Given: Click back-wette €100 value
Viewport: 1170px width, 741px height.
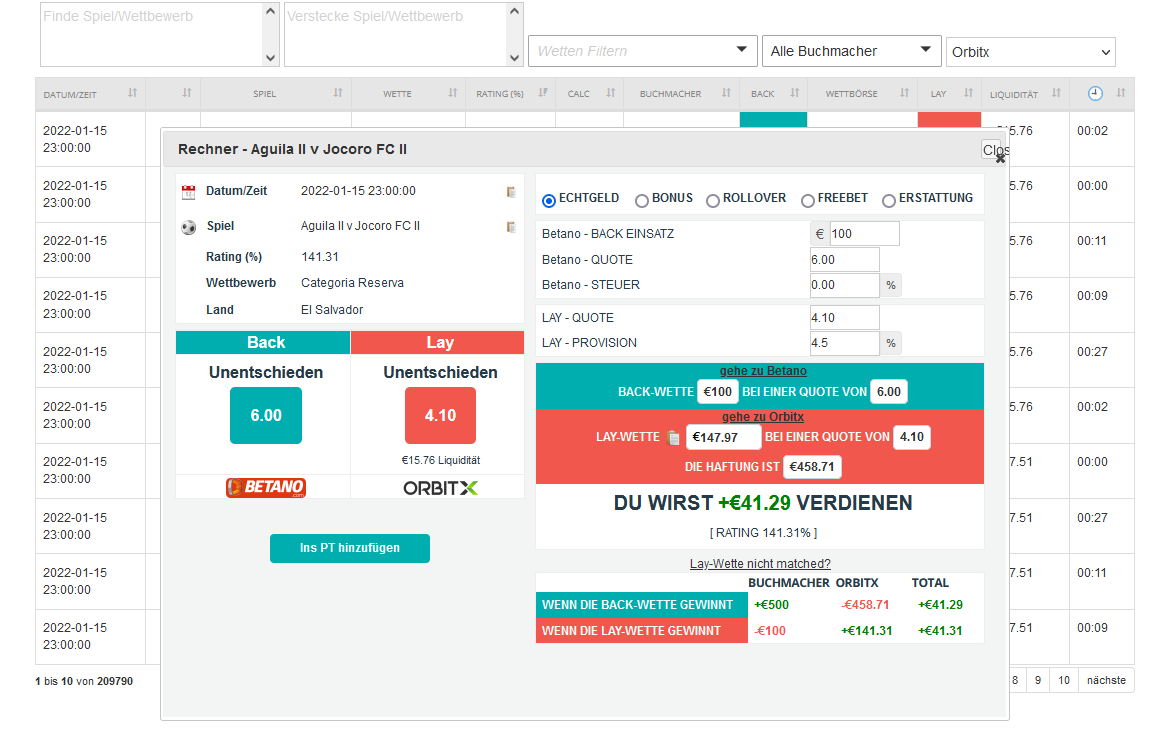Looking at the screenshot, I should click(x=717, y=392).
